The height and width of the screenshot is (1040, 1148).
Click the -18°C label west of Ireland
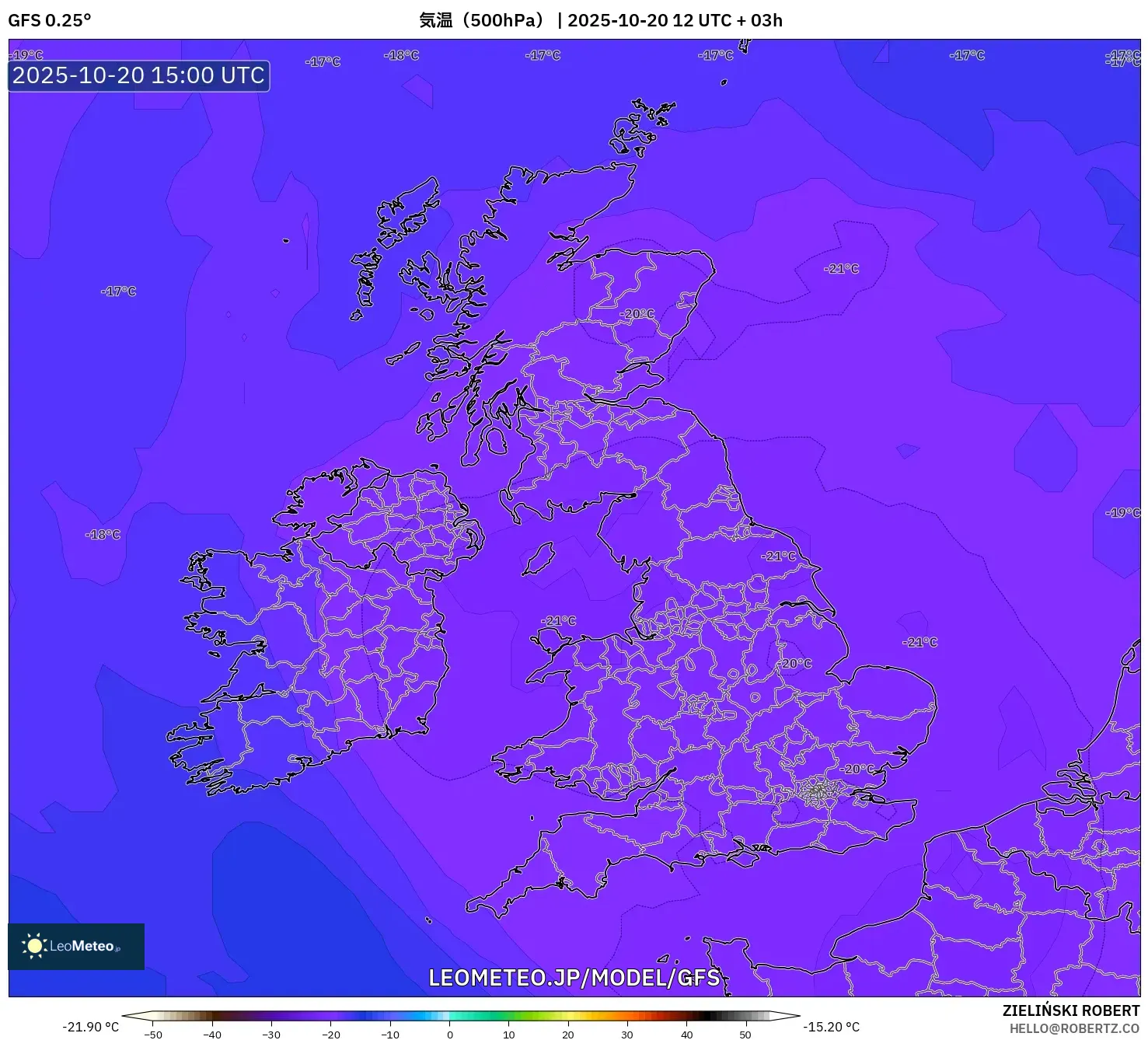pyautogui.click(x=103, y=535)
